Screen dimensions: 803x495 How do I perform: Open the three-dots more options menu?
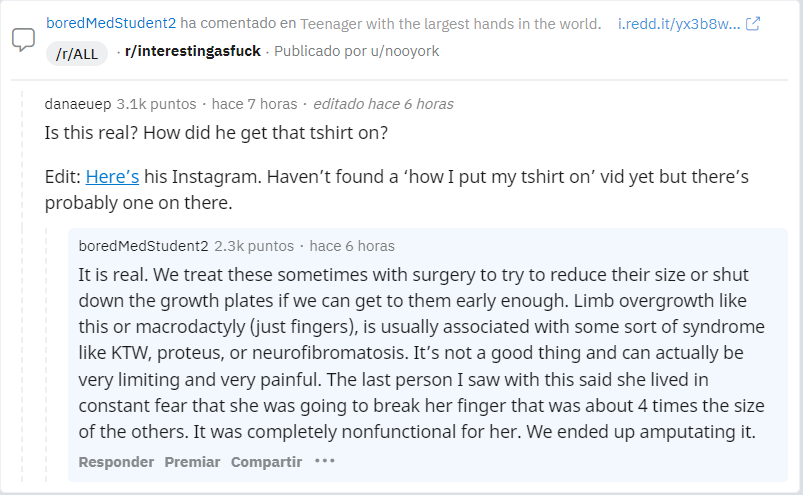pos(324,461)
